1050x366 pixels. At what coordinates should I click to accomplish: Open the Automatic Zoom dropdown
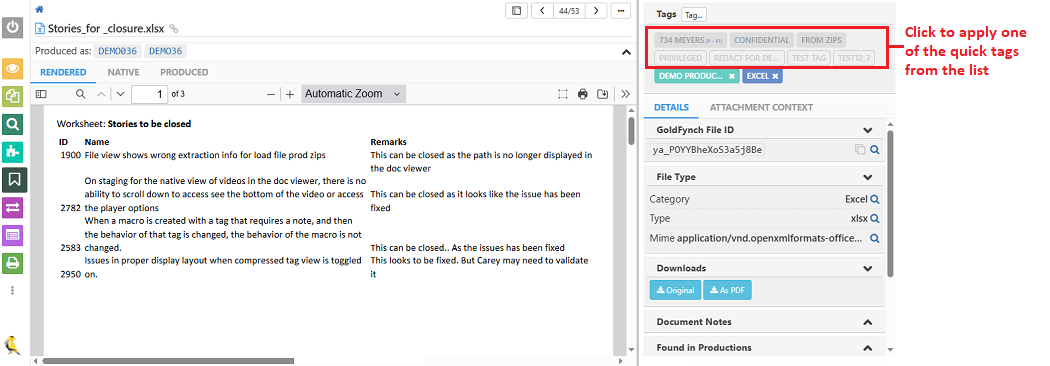tap(354, 94)
